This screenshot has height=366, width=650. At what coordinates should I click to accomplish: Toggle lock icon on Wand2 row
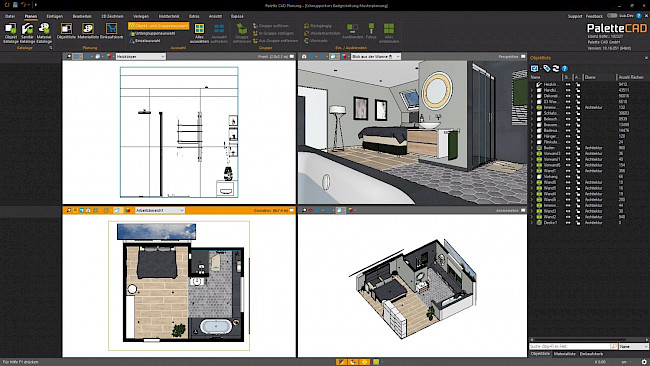pos(578,217)
